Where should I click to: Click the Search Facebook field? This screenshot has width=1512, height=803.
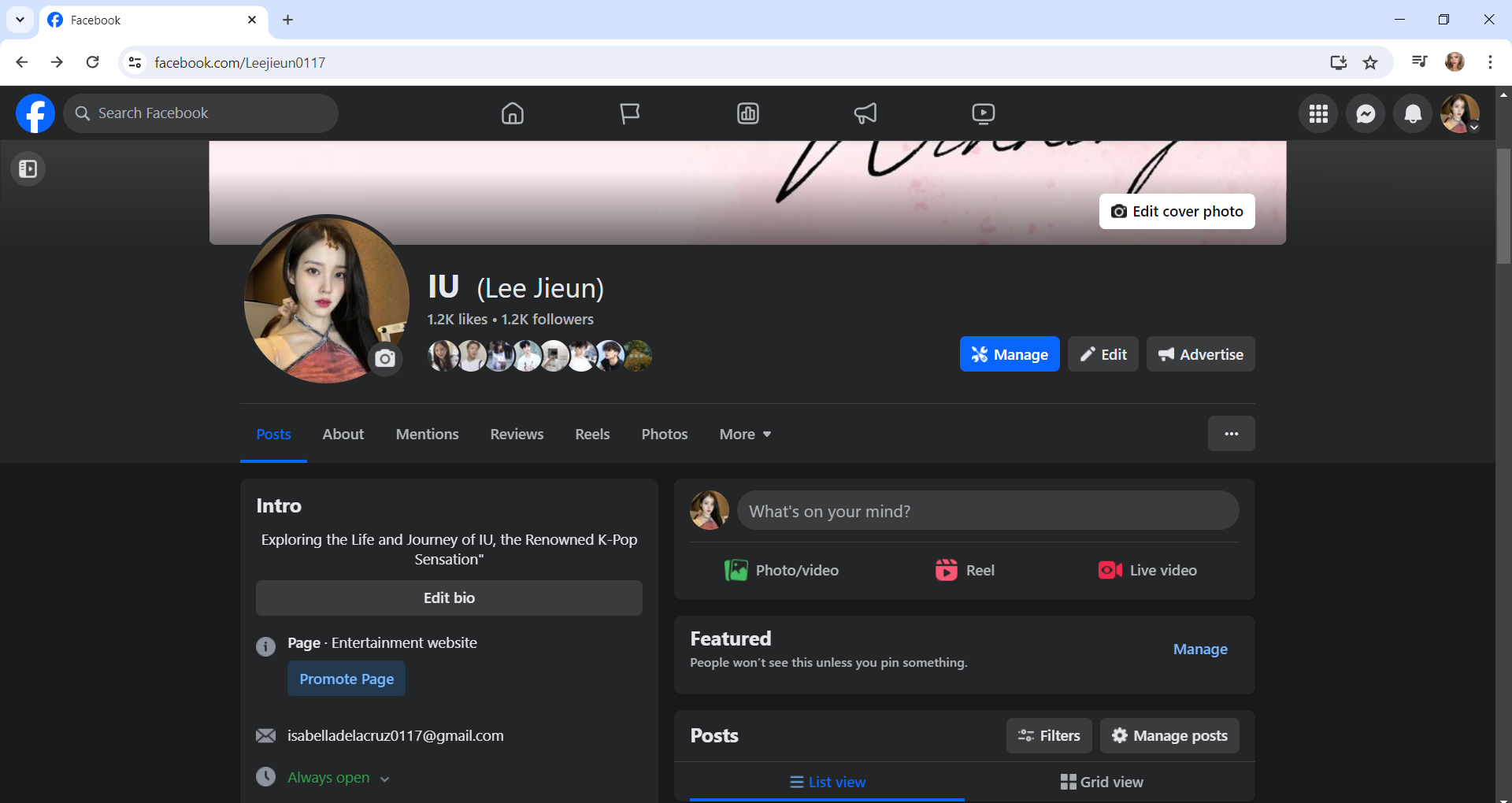(201, 113)
